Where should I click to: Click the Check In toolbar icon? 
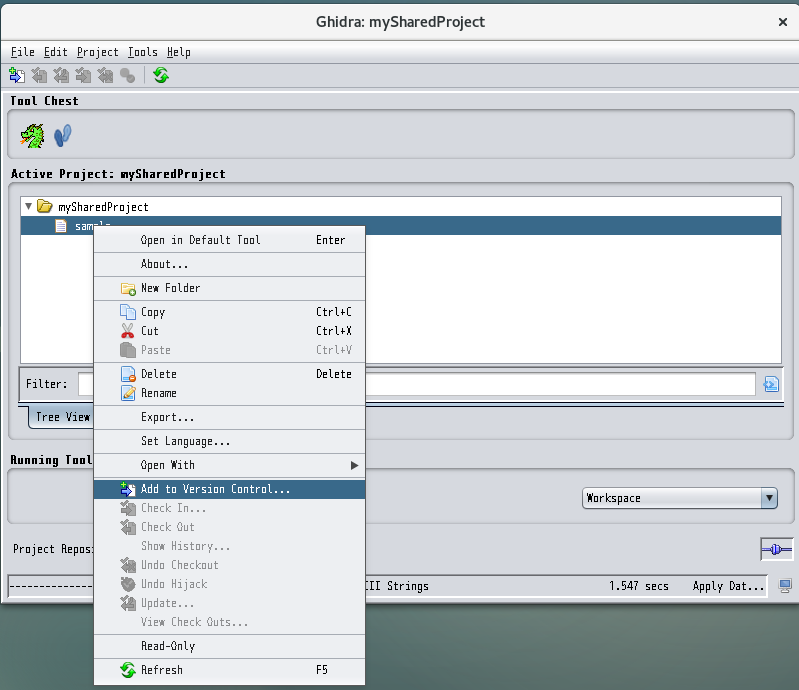pyautogui.click(x=83, y=75)
